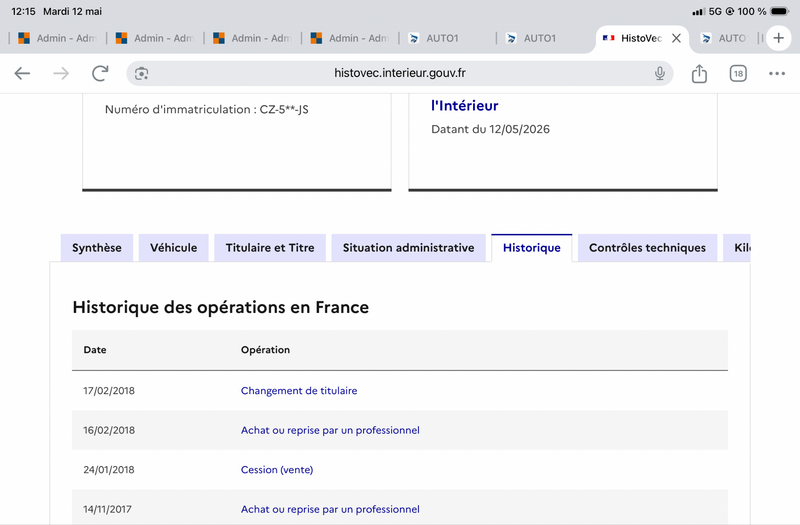Click the Changement de titulaire link
This screenshot has width=800, height=525.
pos(299,391)
